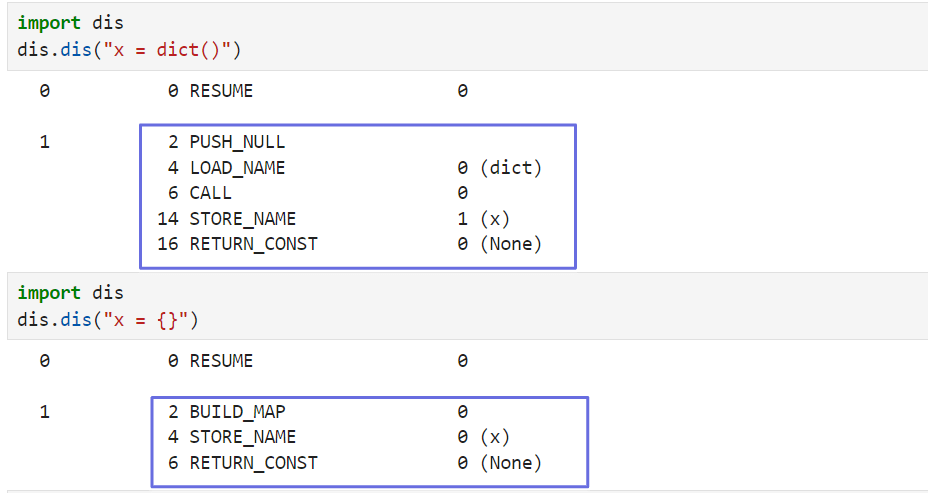Click the "x = {}" string in second cell
928x493 pixels.
146,320
